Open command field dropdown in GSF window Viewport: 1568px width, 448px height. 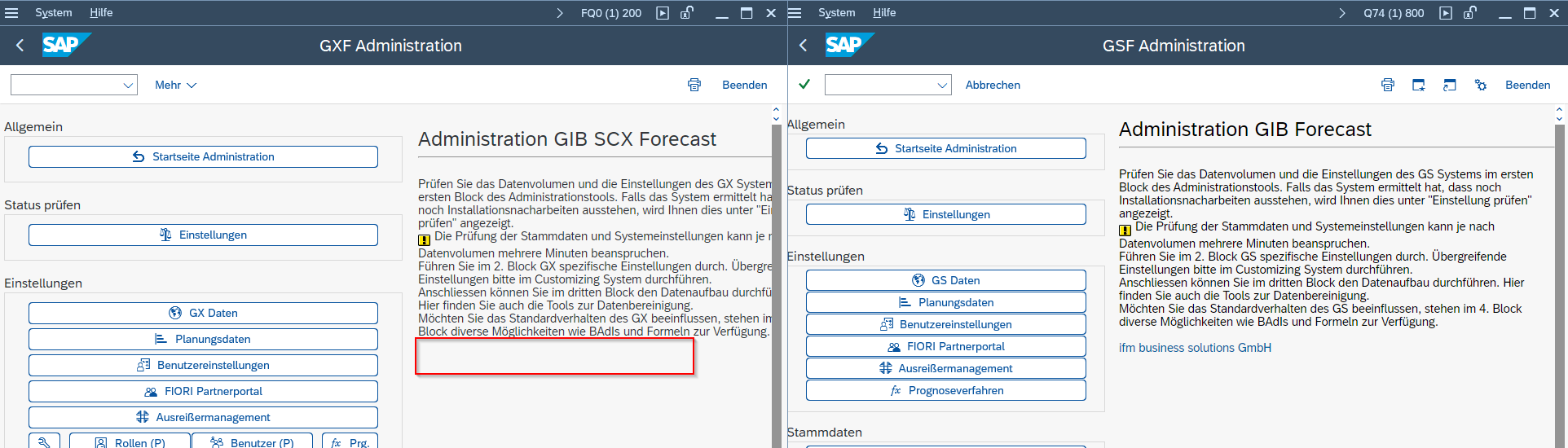click(x=942, y=85)
